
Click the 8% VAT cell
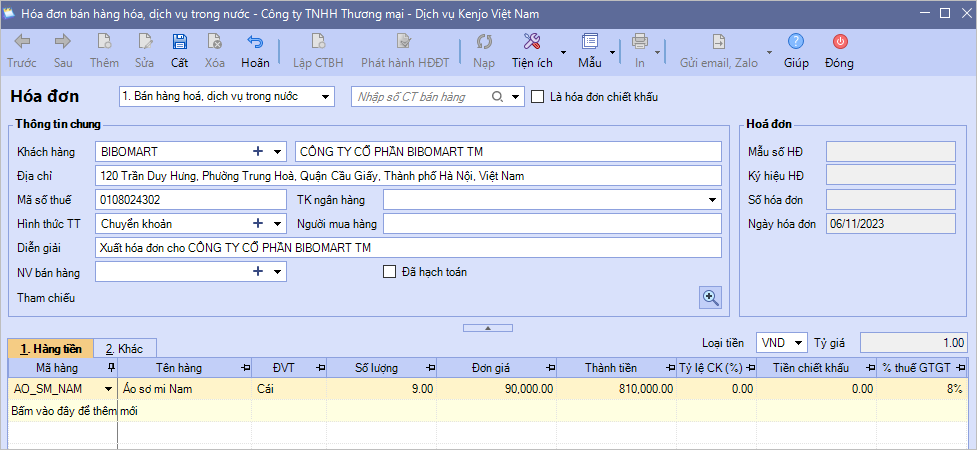(922, 389)
